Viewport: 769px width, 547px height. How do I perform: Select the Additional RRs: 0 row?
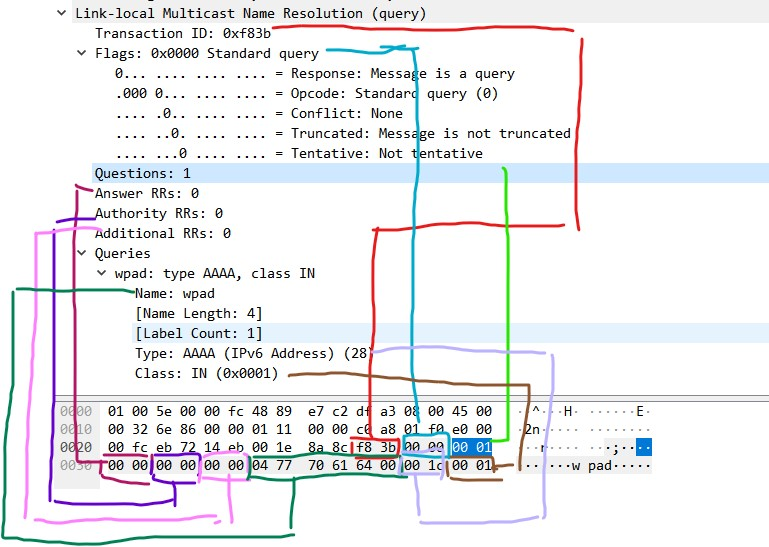[163, 233]
